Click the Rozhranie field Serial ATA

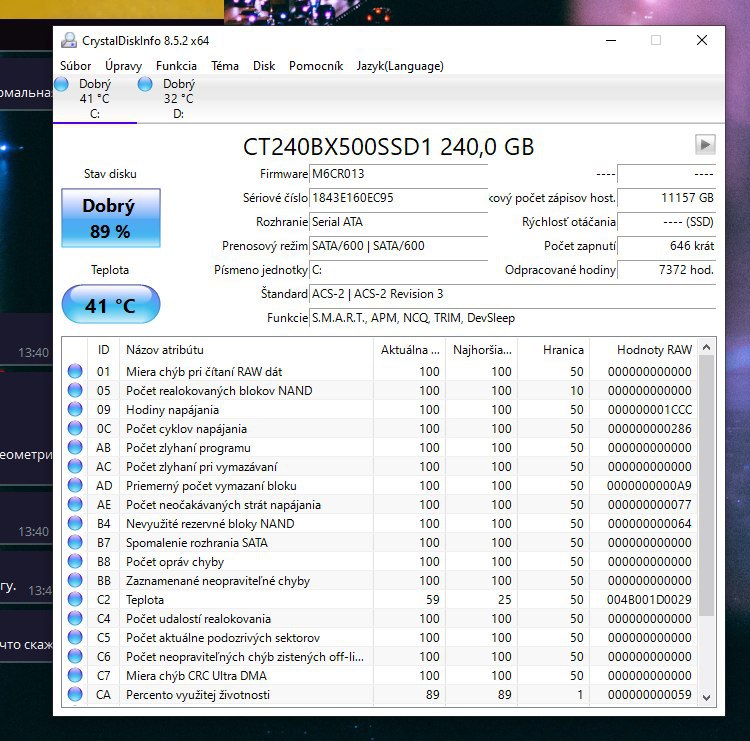tap(398, 221)
